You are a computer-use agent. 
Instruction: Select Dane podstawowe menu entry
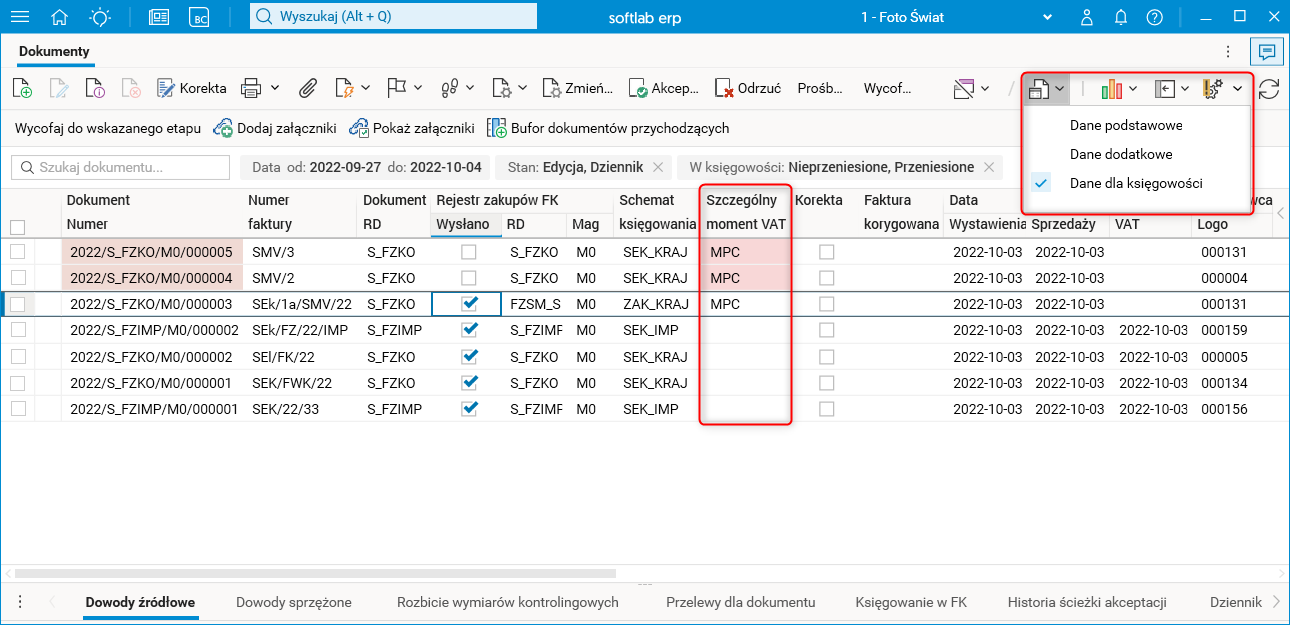(1126, 126)
